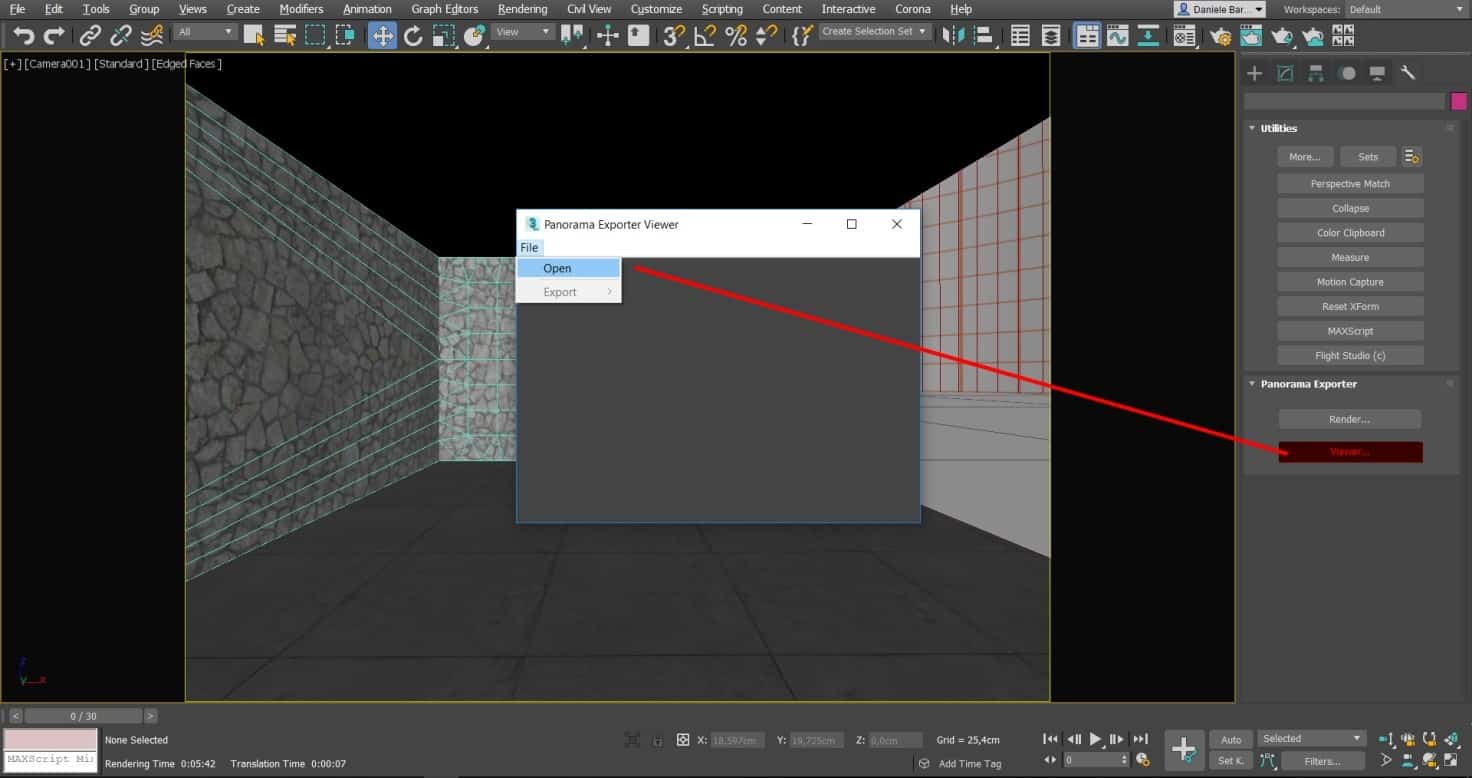Image resolution: width=1472 pixels, height=778 pixels.
Task: Open the Selected key-filter dropdown
Action: (x=1311, y=738)
